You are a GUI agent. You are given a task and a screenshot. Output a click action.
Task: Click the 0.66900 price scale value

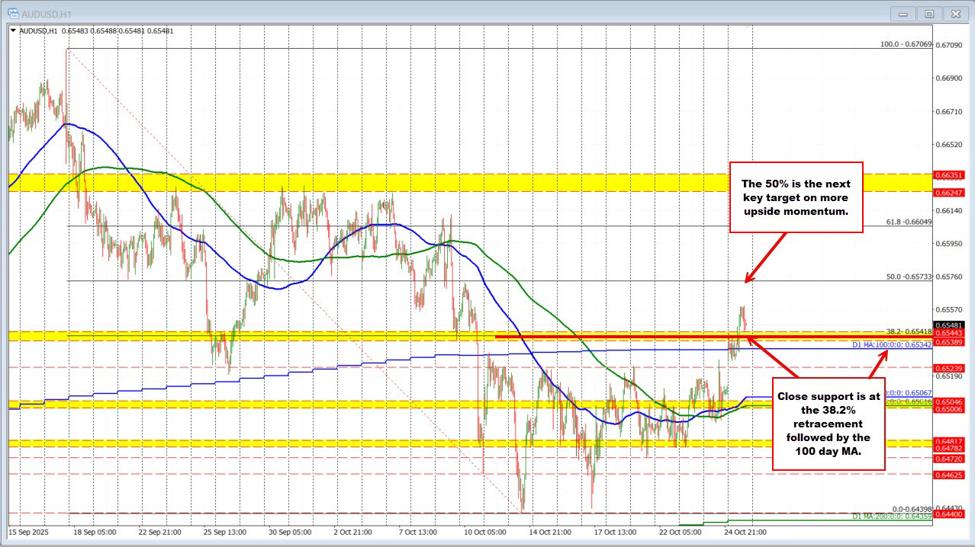(x=949, y=78)
